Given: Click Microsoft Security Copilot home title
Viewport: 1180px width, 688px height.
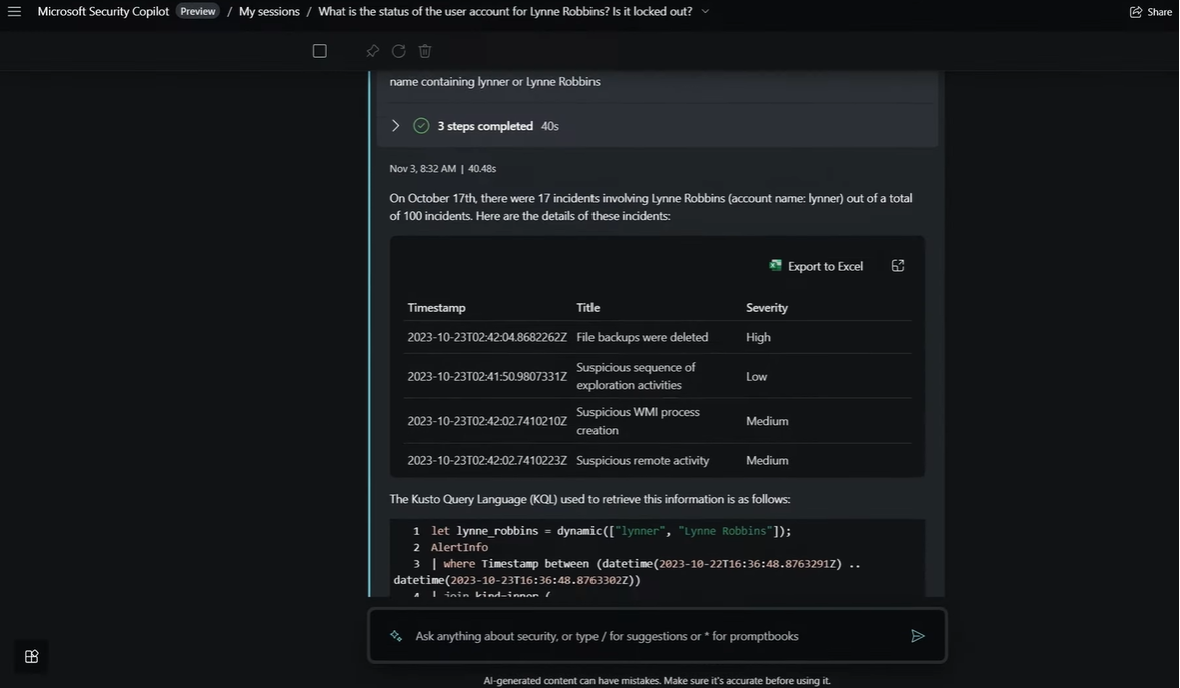Looking at the screenshot, I should (x=103, y=11).
